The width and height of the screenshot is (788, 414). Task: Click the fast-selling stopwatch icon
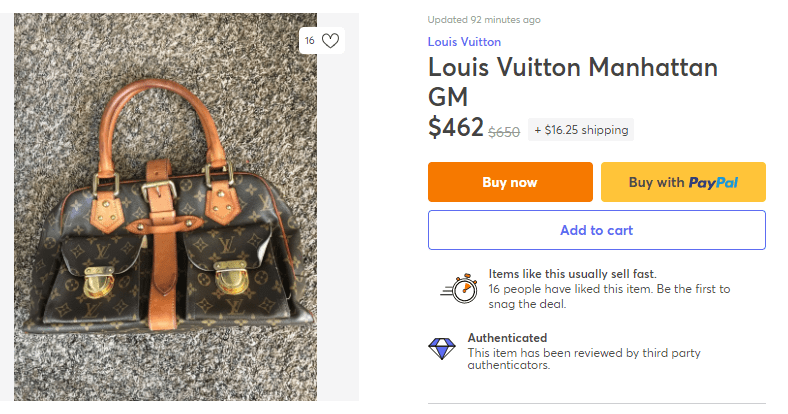coord(461,288)
